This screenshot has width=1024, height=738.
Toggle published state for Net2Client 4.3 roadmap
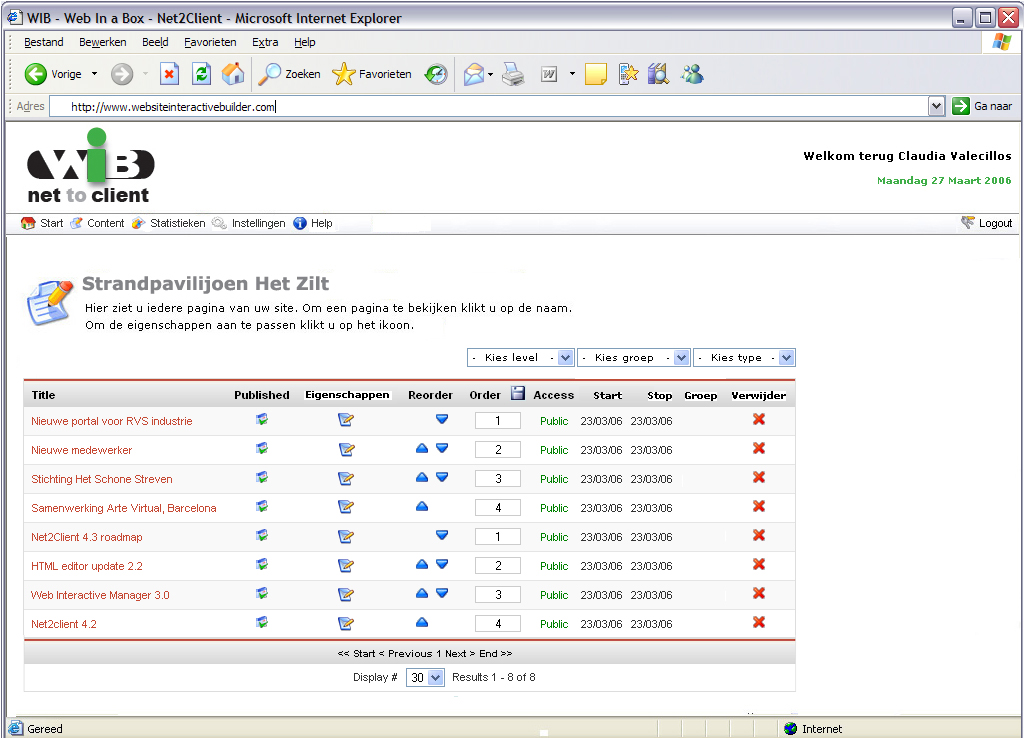(262, 536)
